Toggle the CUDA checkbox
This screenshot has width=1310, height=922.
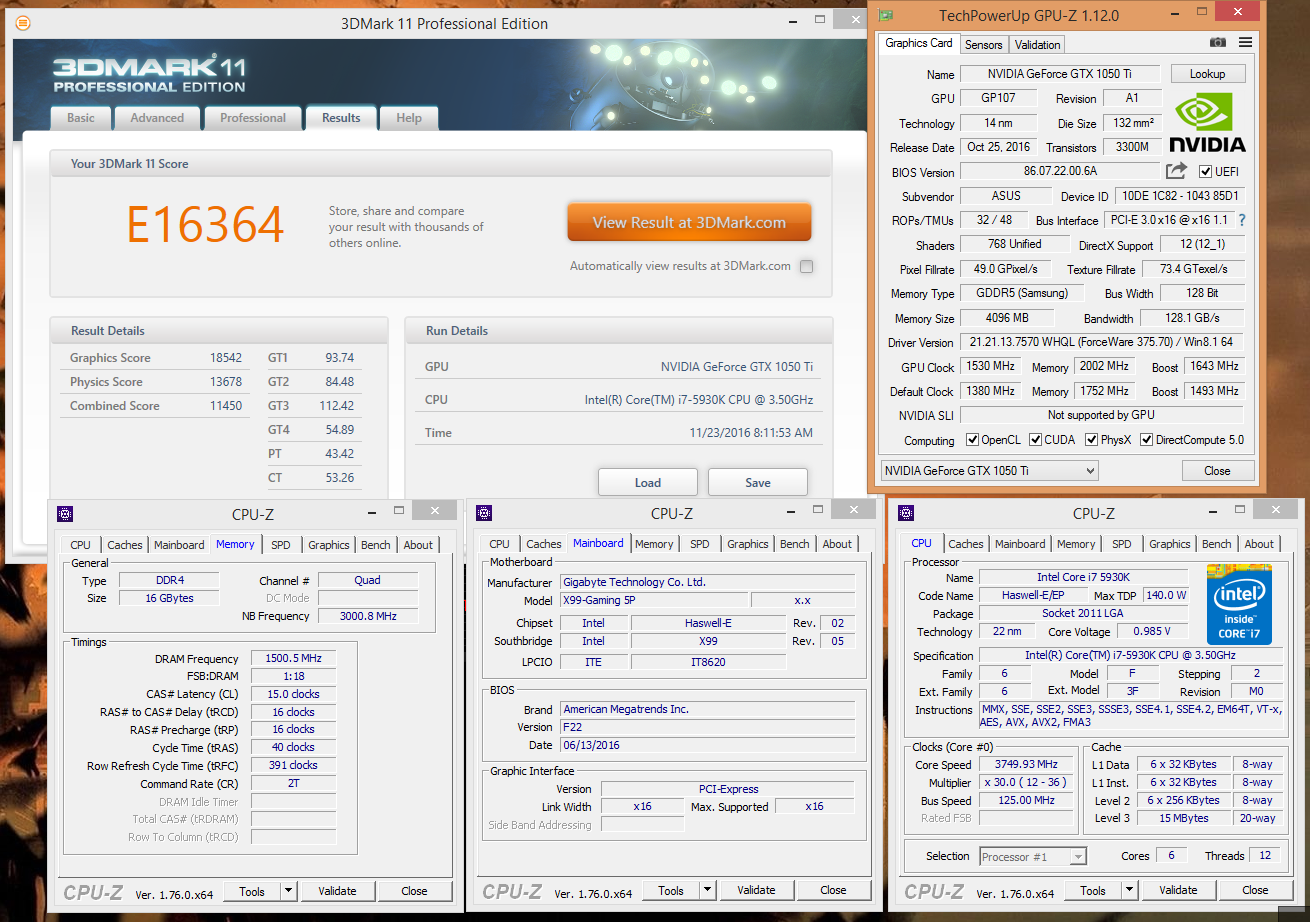point(1035,440)
